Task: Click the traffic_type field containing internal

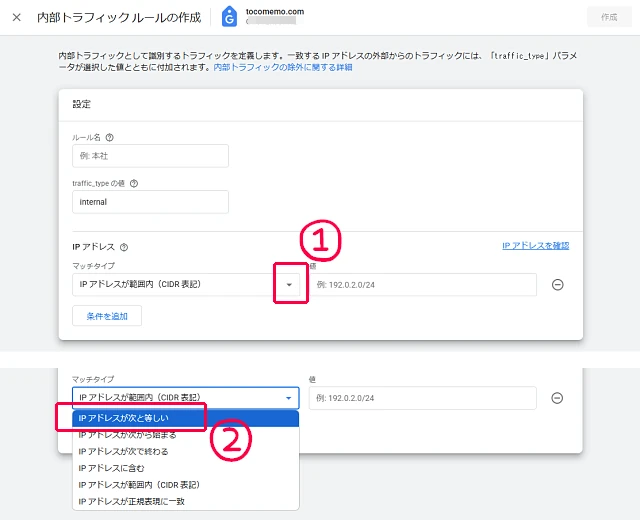Action: (x=150, y=202)
